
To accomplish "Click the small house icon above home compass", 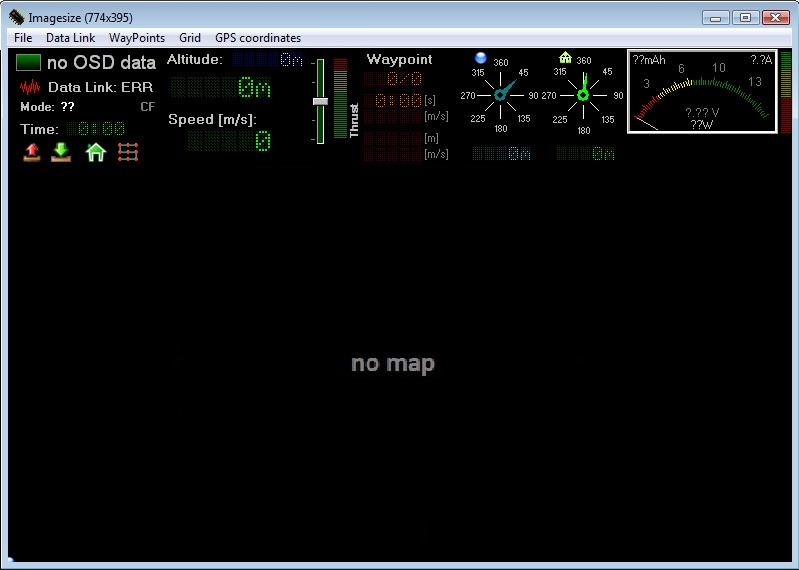I will pos(565,58).
